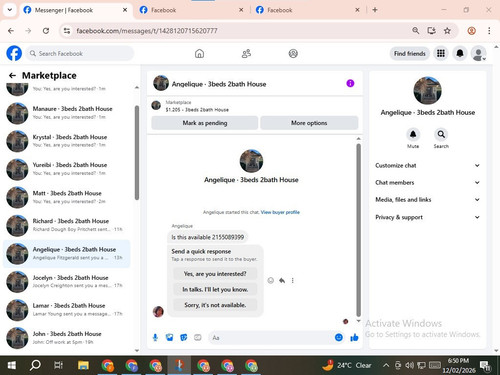Image resolution: width=500 pixels, height=375 pixels.
Task: Mute the chat with the bell icon
Action: point(413,134)
